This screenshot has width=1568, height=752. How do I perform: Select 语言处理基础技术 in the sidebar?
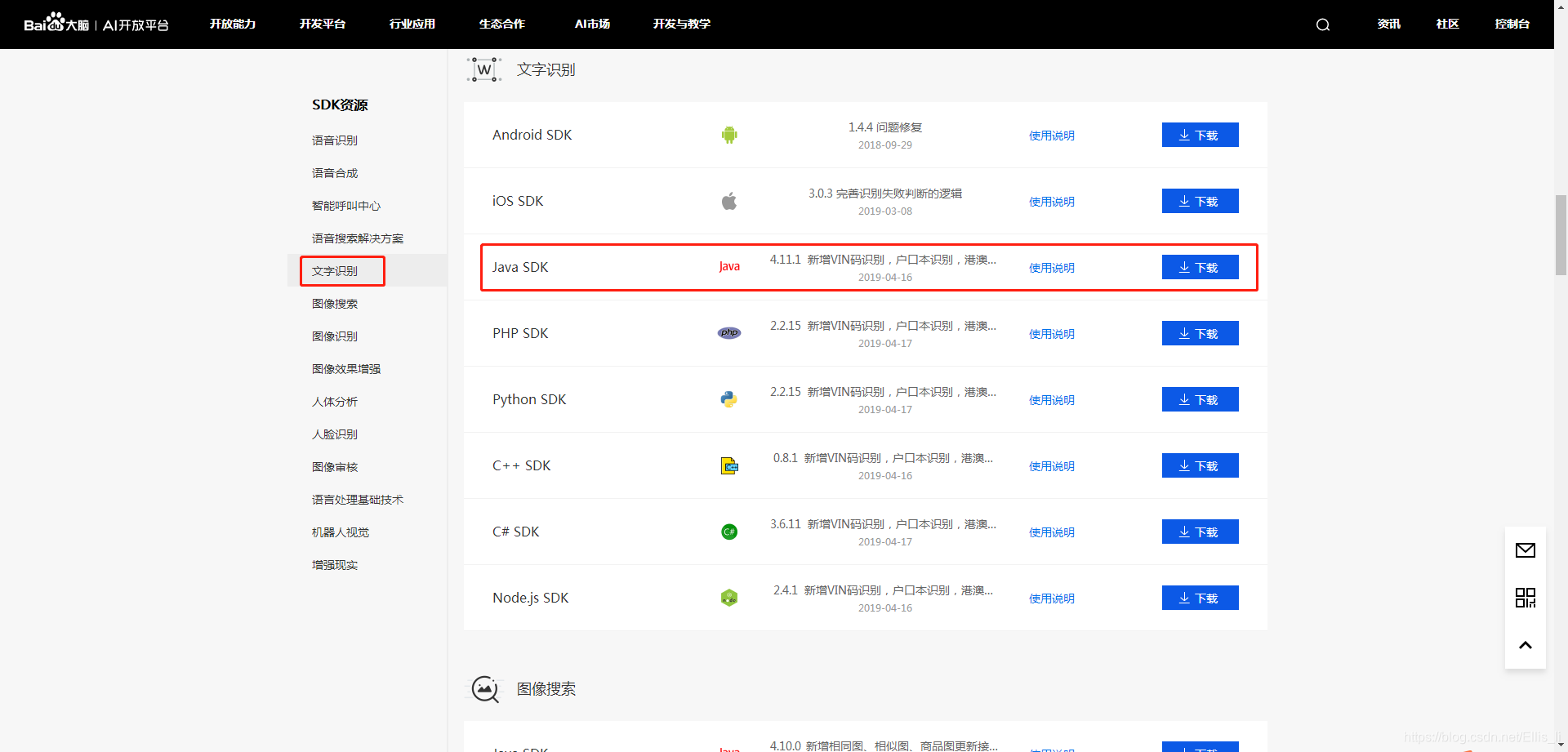coord(358,500)
